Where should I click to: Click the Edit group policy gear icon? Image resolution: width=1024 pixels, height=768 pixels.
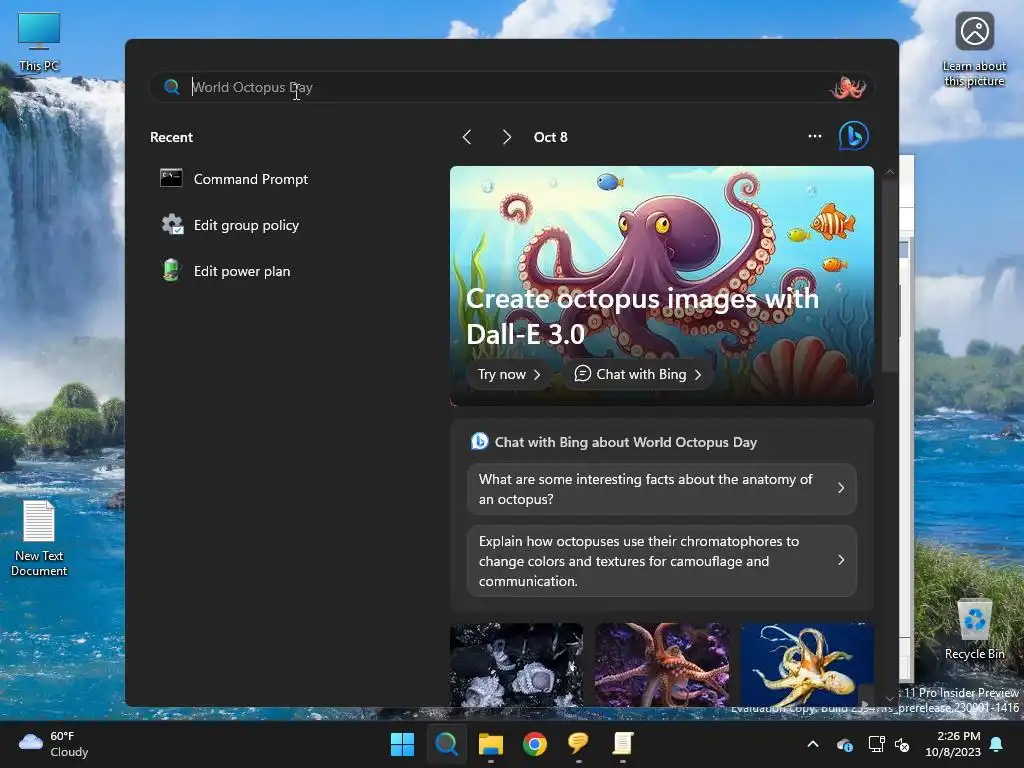tap(172, 225)
